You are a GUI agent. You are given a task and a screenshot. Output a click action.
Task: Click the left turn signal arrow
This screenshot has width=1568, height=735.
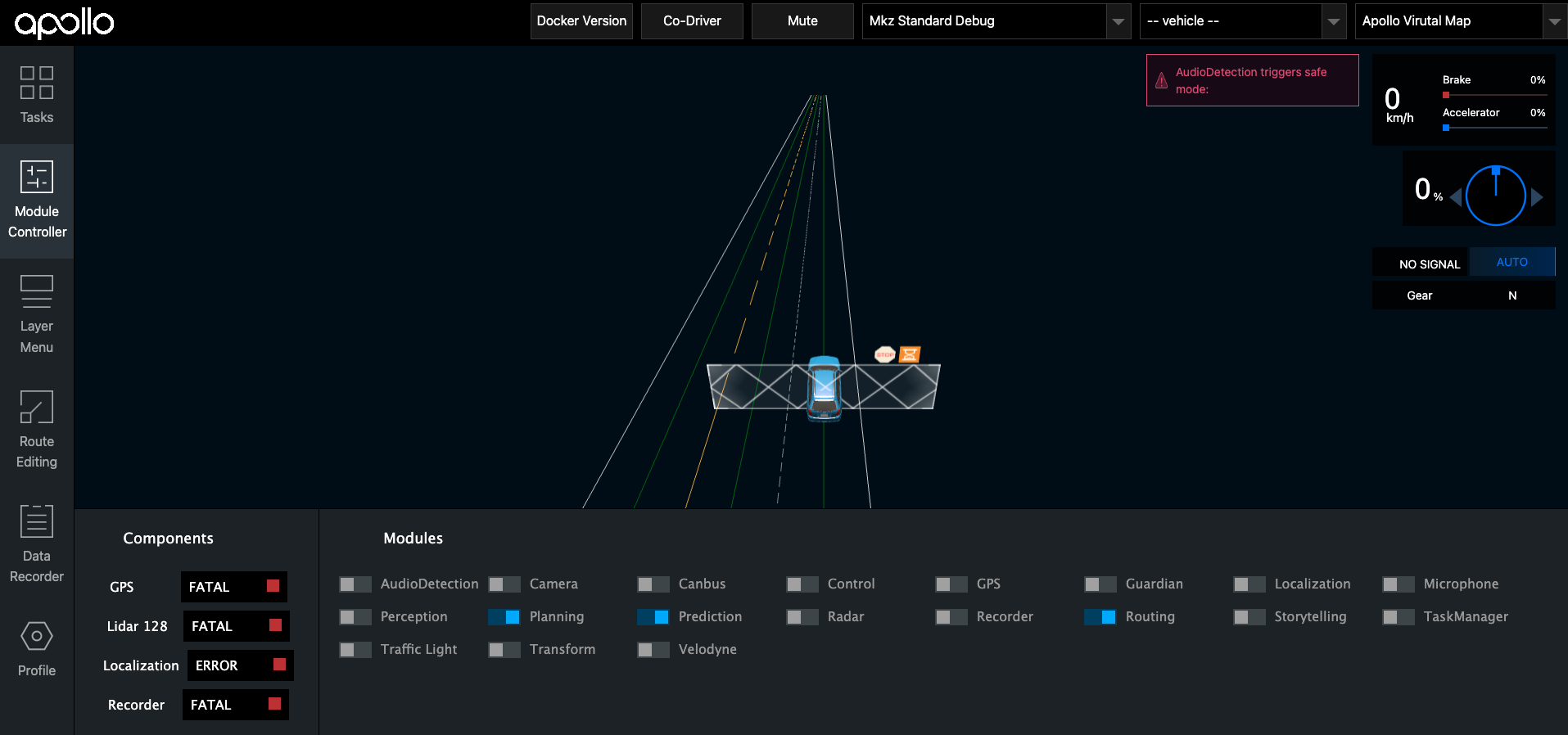pyautogui.click(x=1455, y=197)
